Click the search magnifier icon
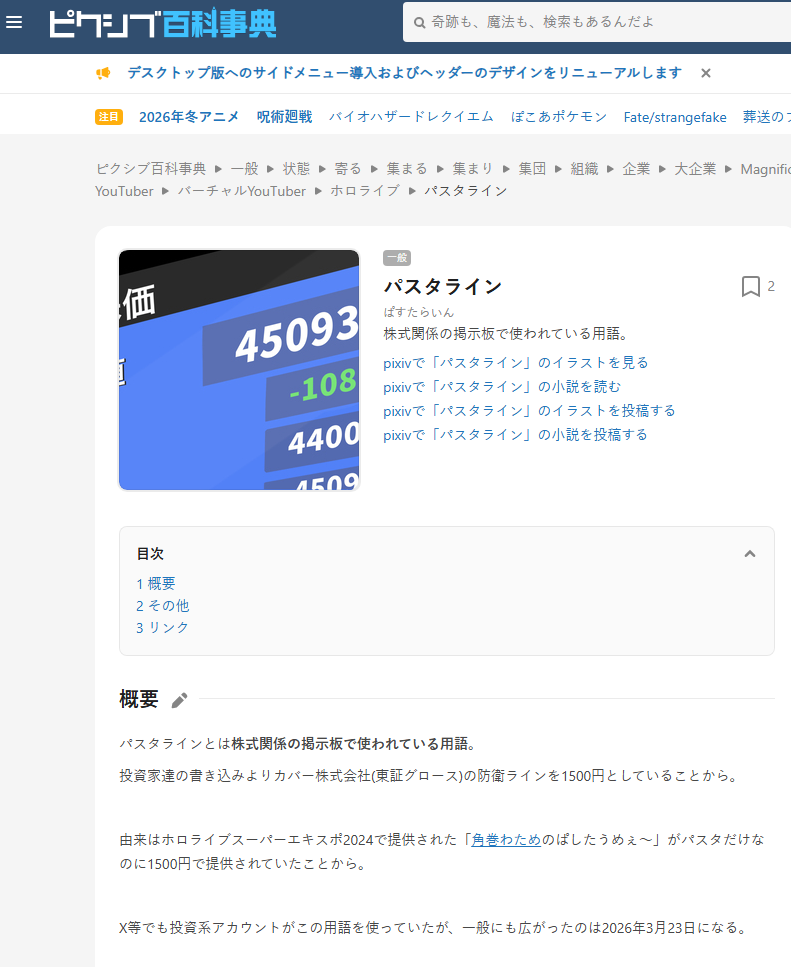The image size is (791, 967). point(419,22)
